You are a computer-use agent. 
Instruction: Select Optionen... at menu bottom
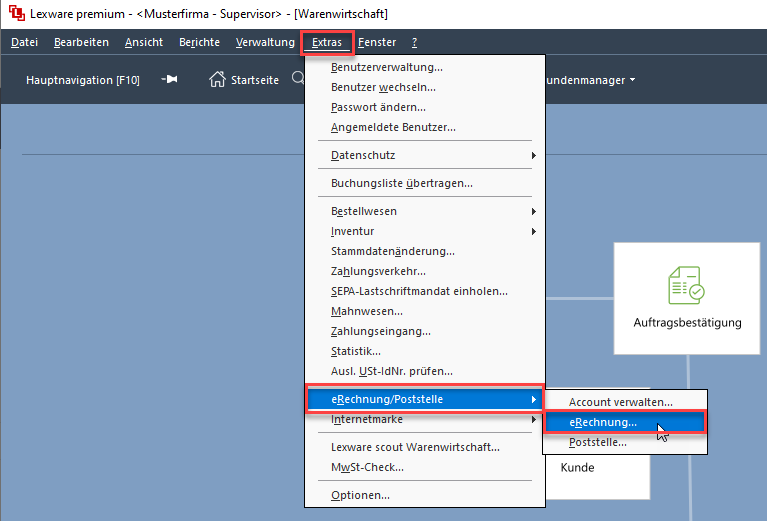pyautogui.click(x=360, y=495)
